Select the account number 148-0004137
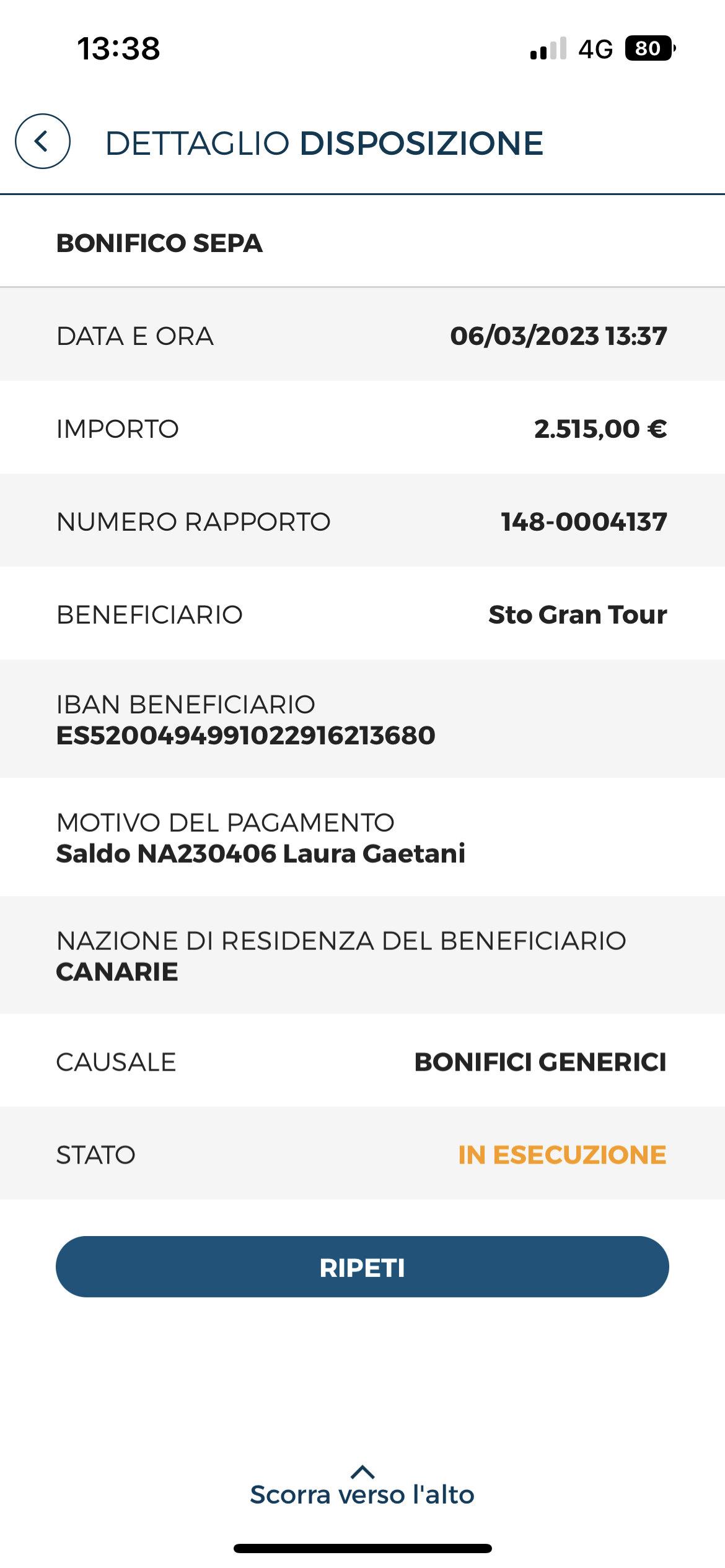The height and width of the screenshot is (1568, 725). coord(584,521)
